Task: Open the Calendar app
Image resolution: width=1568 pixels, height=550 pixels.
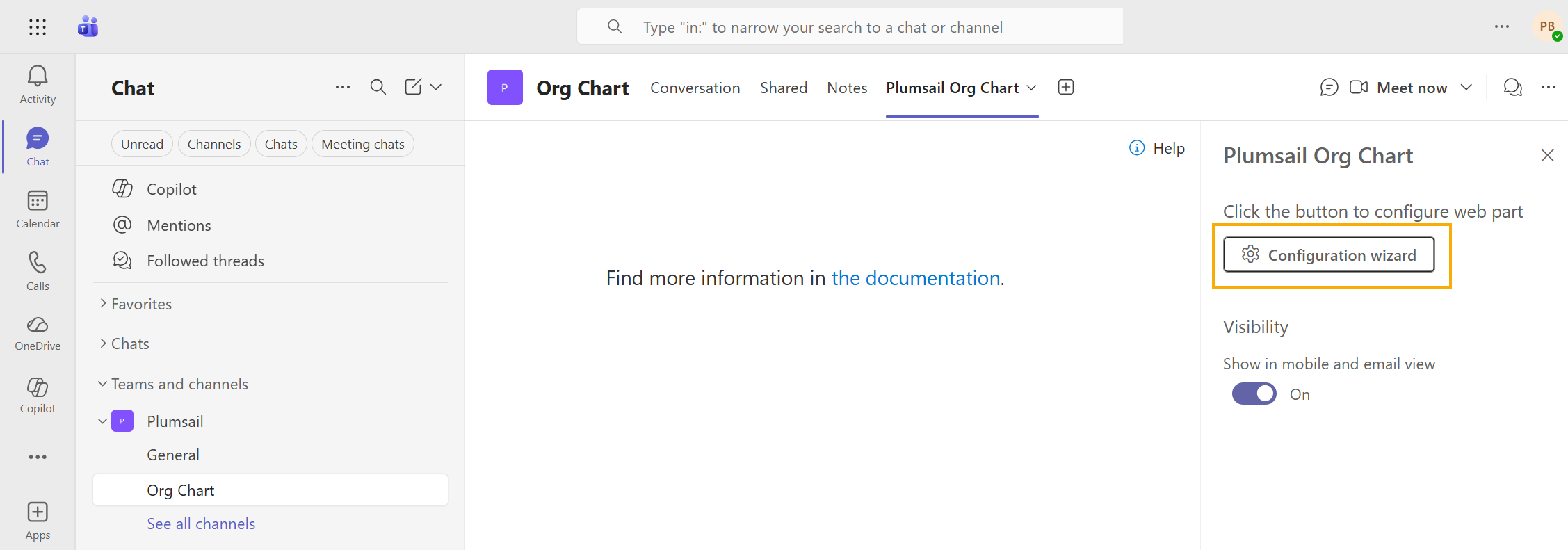Action: coord(38,209)
